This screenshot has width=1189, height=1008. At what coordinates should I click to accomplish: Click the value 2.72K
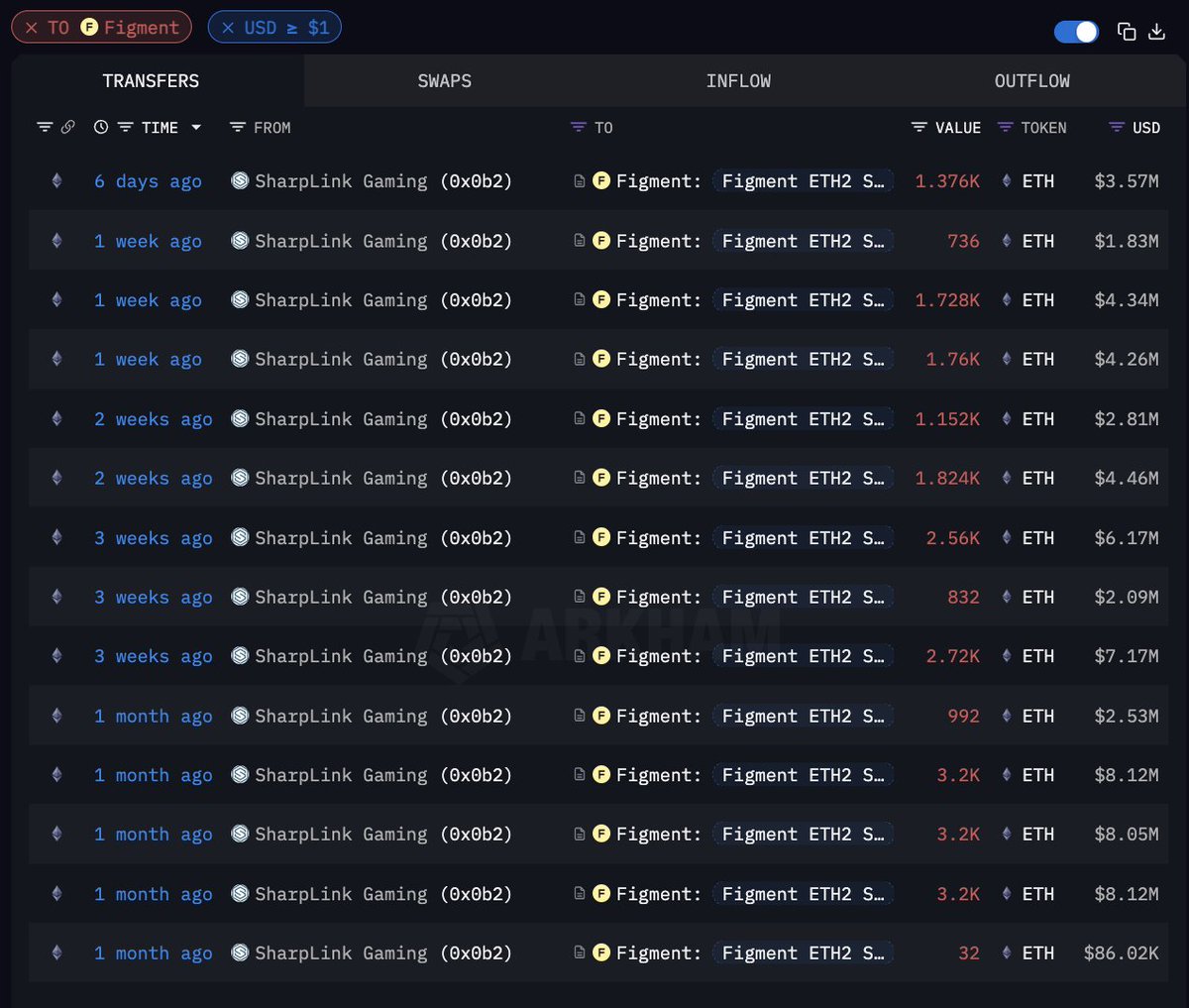953,656
